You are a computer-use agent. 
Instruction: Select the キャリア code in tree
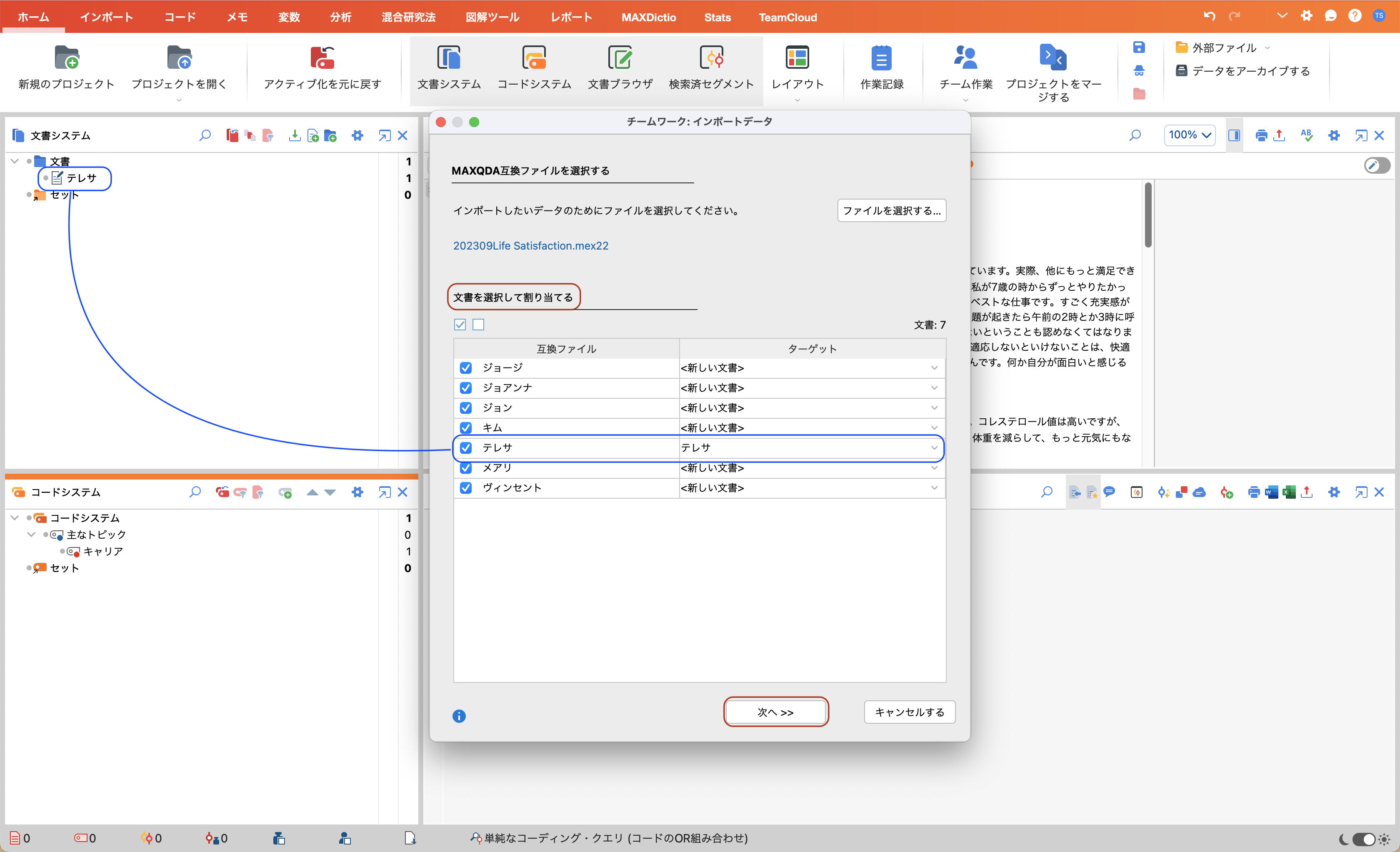(103, 551)
